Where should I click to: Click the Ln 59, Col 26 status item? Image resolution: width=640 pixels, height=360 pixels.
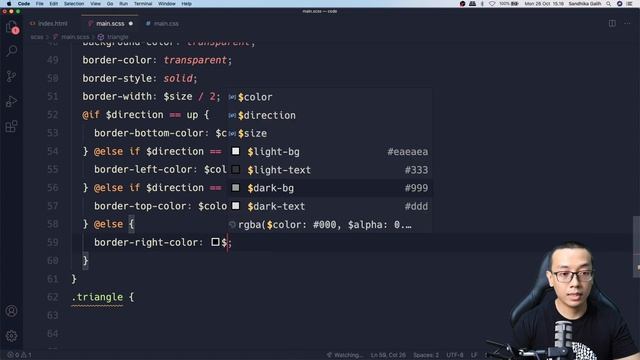pyautogui.click(x=388, y=355)
